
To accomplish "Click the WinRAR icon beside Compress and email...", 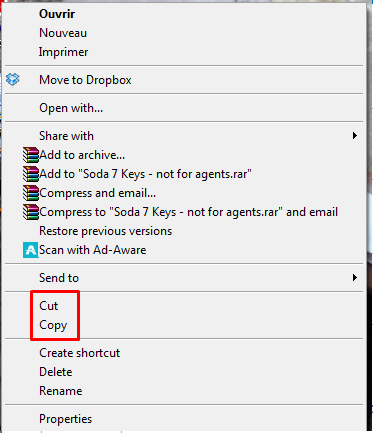I will (31, 193).
